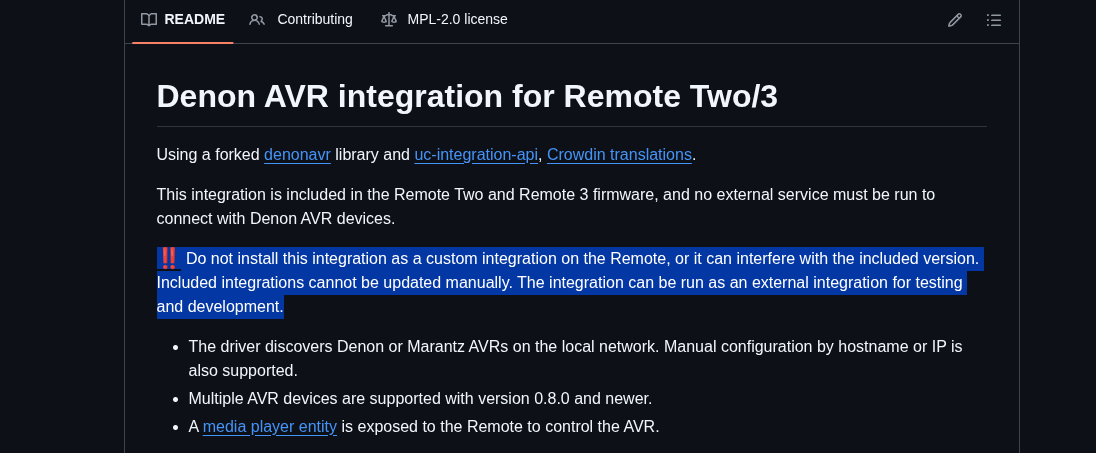The image size is (1096, 453).
Task: Open the media player entity link
Action: pyautogui.click(x=270, y=427)
